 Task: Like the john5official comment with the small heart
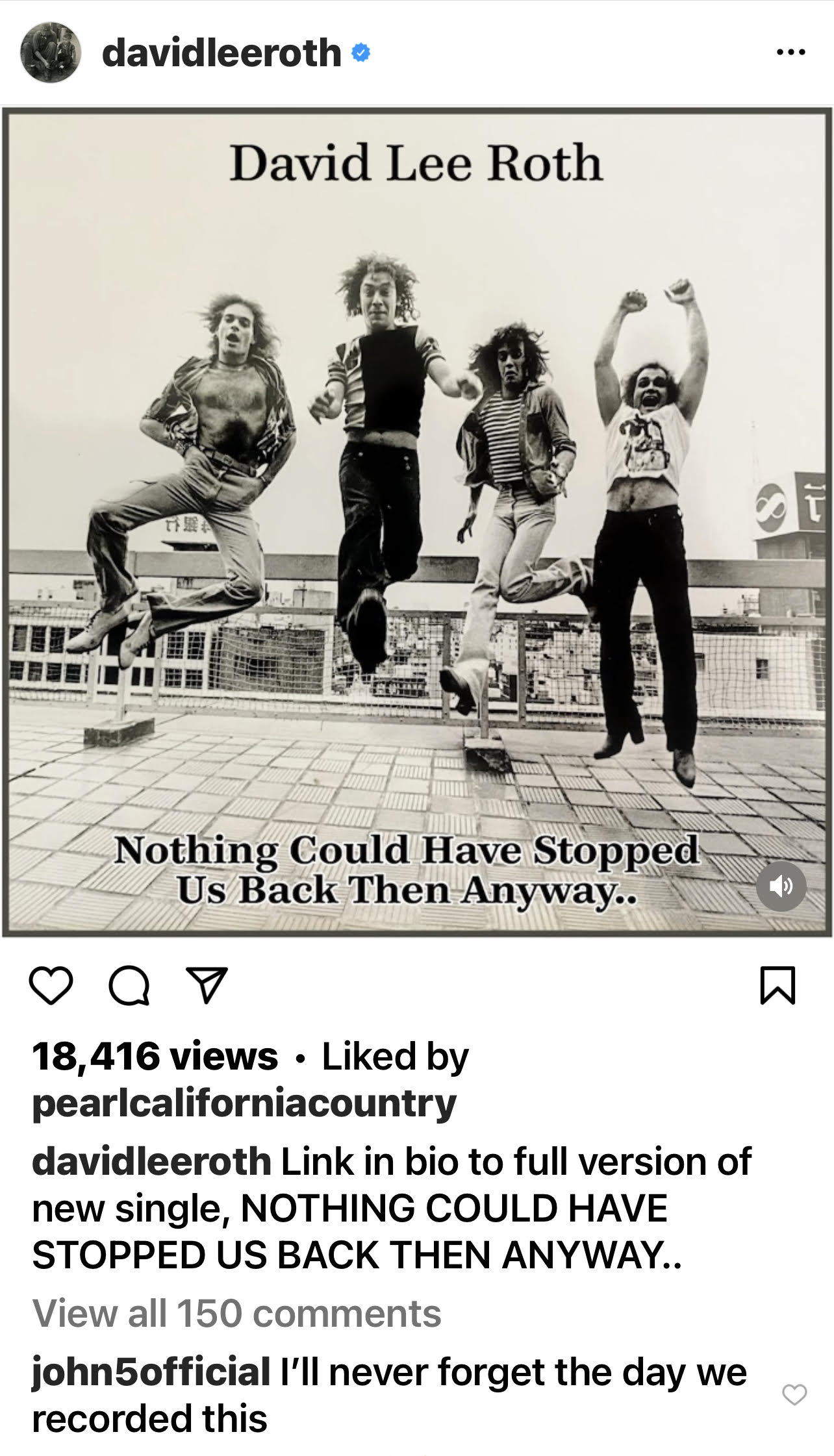tap(794, 1394)
